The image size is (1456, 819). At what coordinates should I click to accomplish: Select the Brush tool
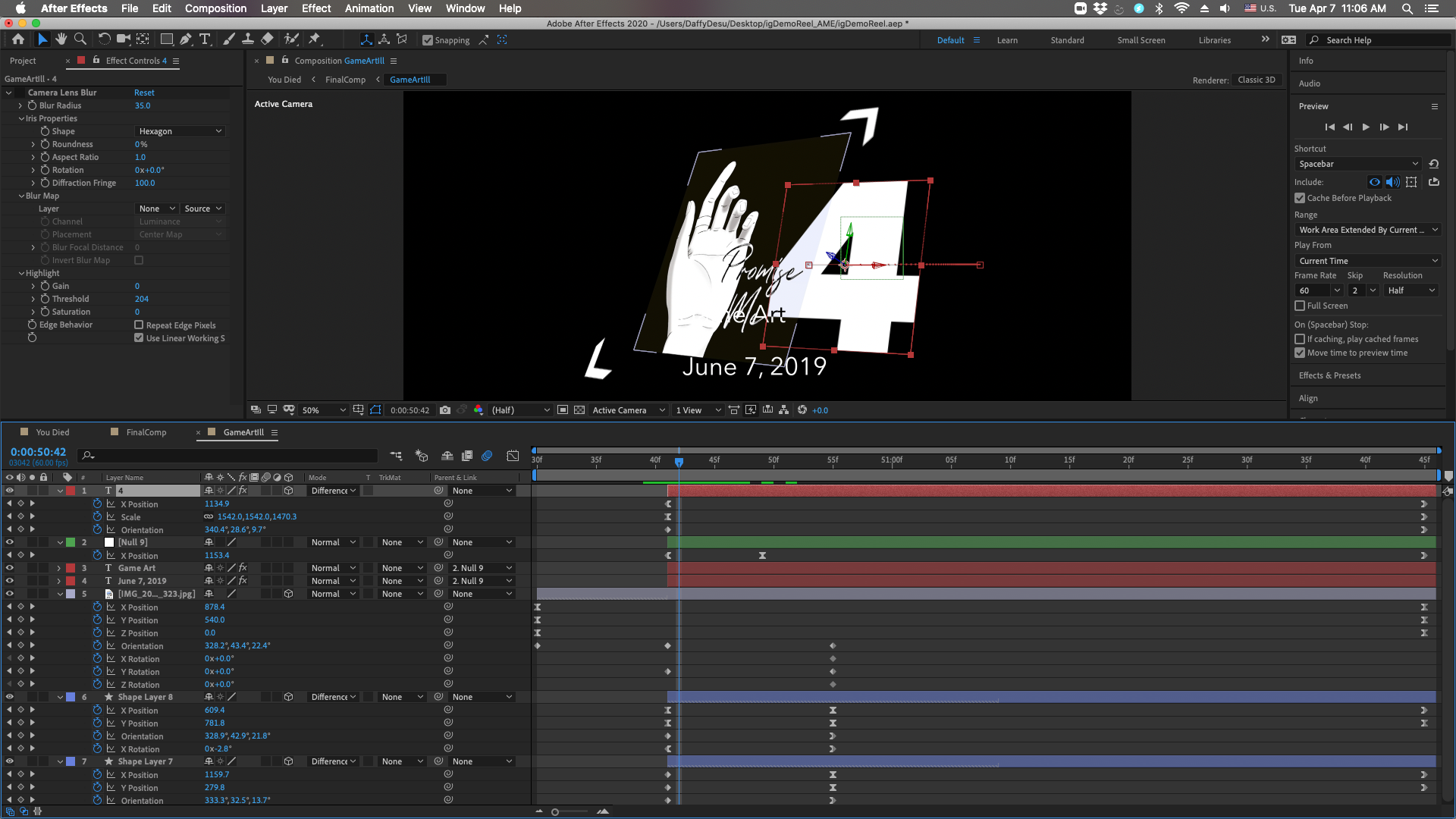tap(228, 39)
